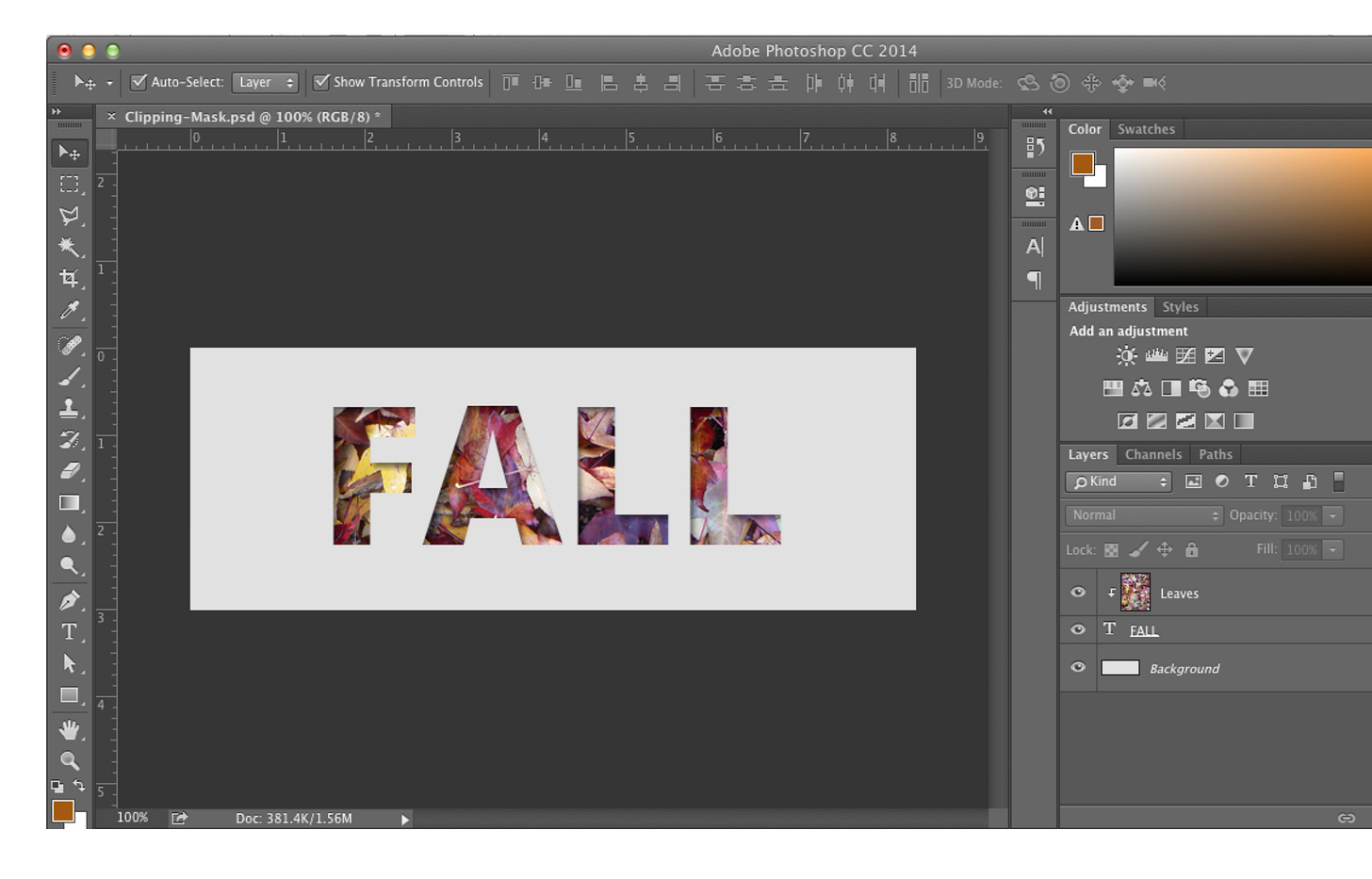The width and height of the screenshot is (1372, 879).
Task: Select the Pen tool
Action: point(69,600)
